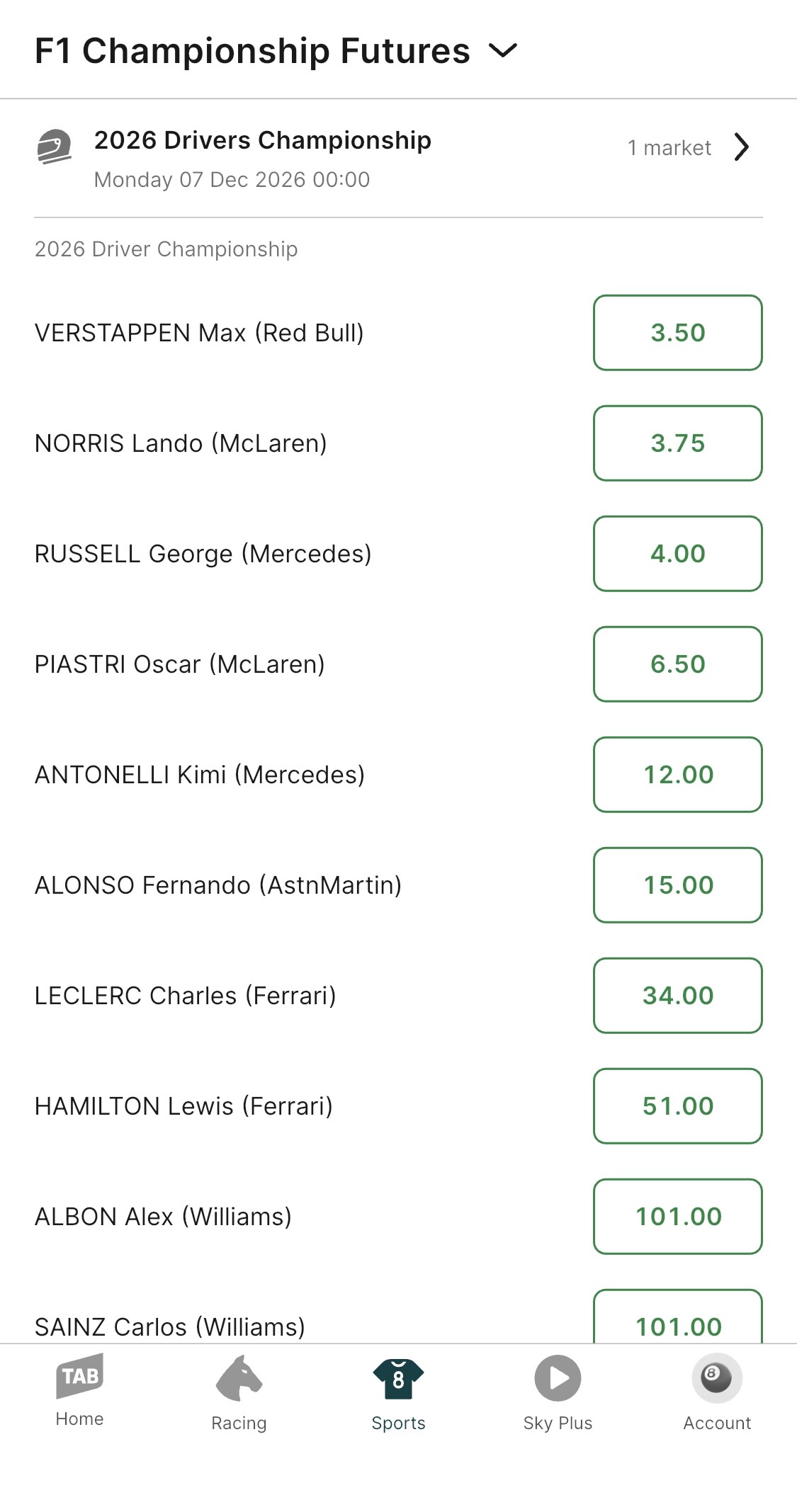Tap the Sports jersey icon
The height and width of the screenshot is (1512, 797).
point(398,1378)
